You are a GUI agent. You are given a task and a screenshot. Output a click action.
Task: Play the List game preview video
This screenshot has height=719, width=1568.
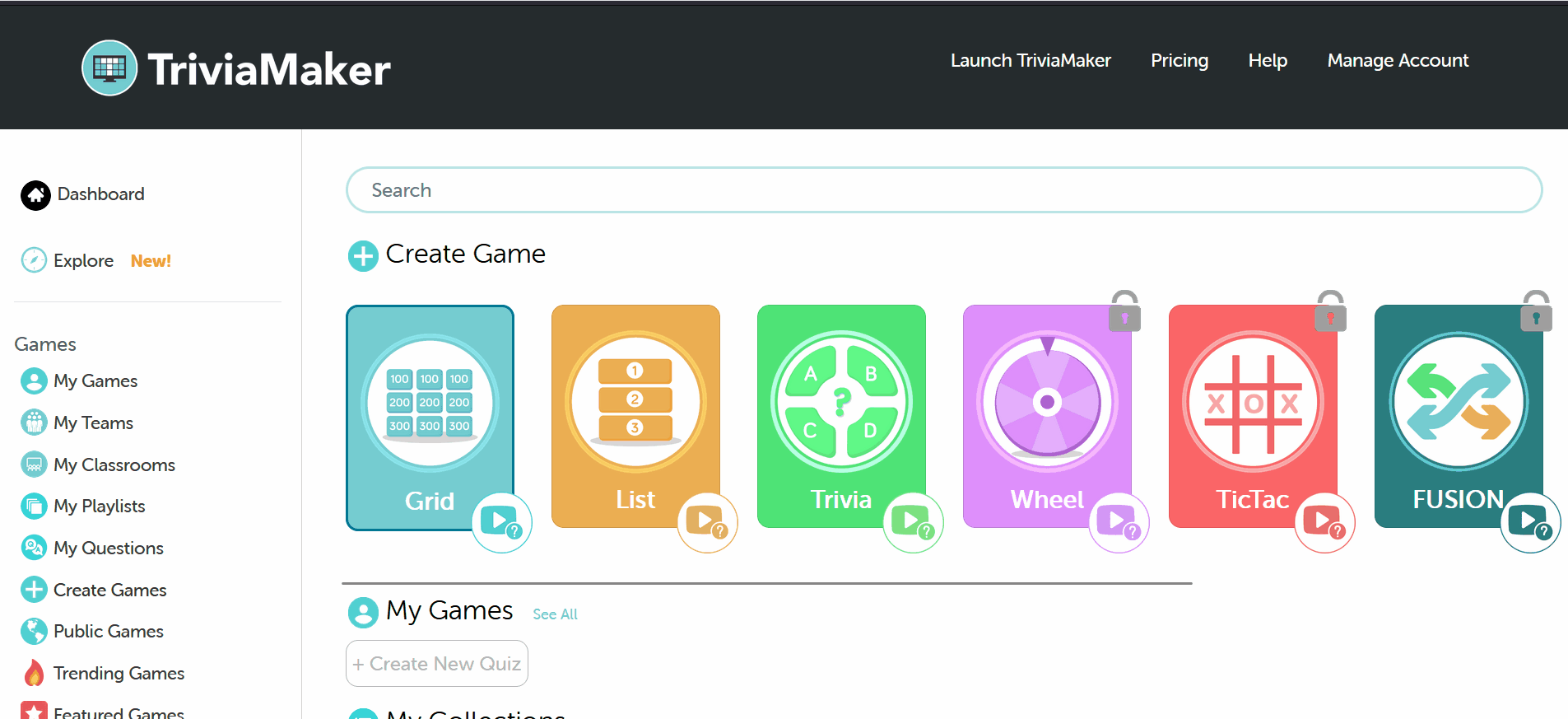[x=707, y=522]
